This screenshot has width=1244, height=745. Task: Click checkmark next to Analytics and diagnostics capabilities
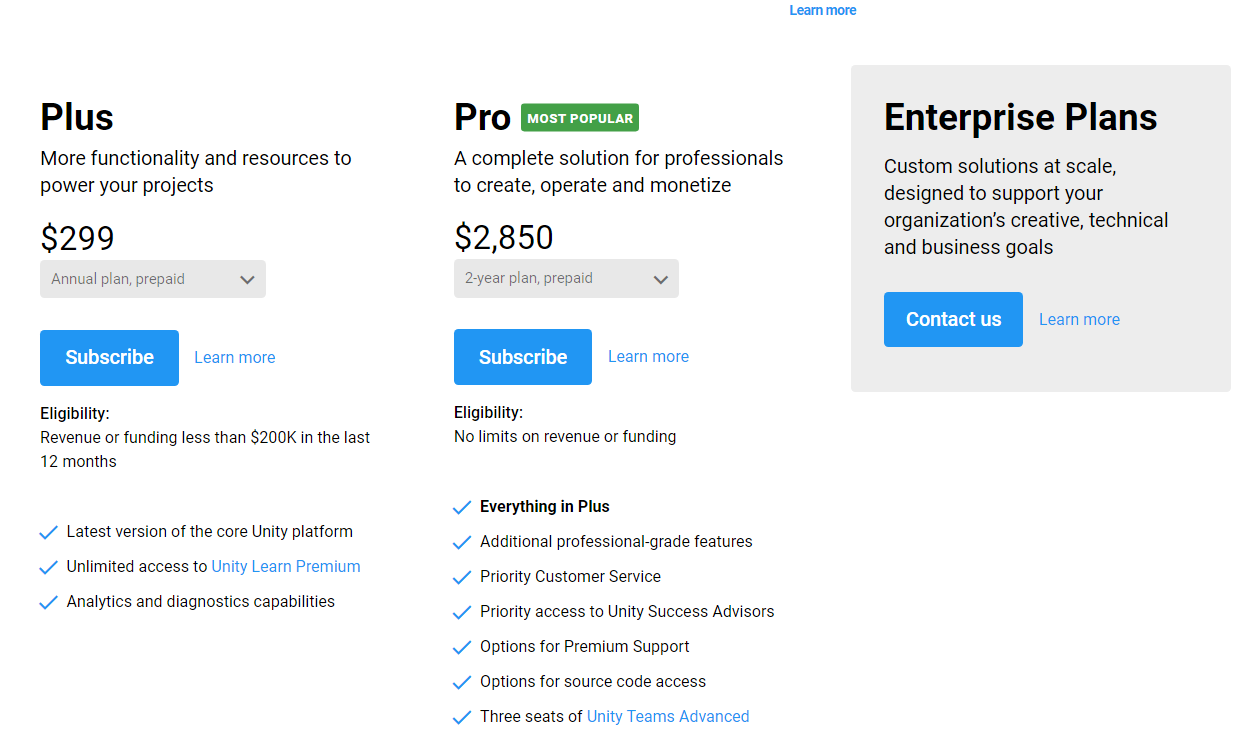pyautogui.click(x=48, y=603)
